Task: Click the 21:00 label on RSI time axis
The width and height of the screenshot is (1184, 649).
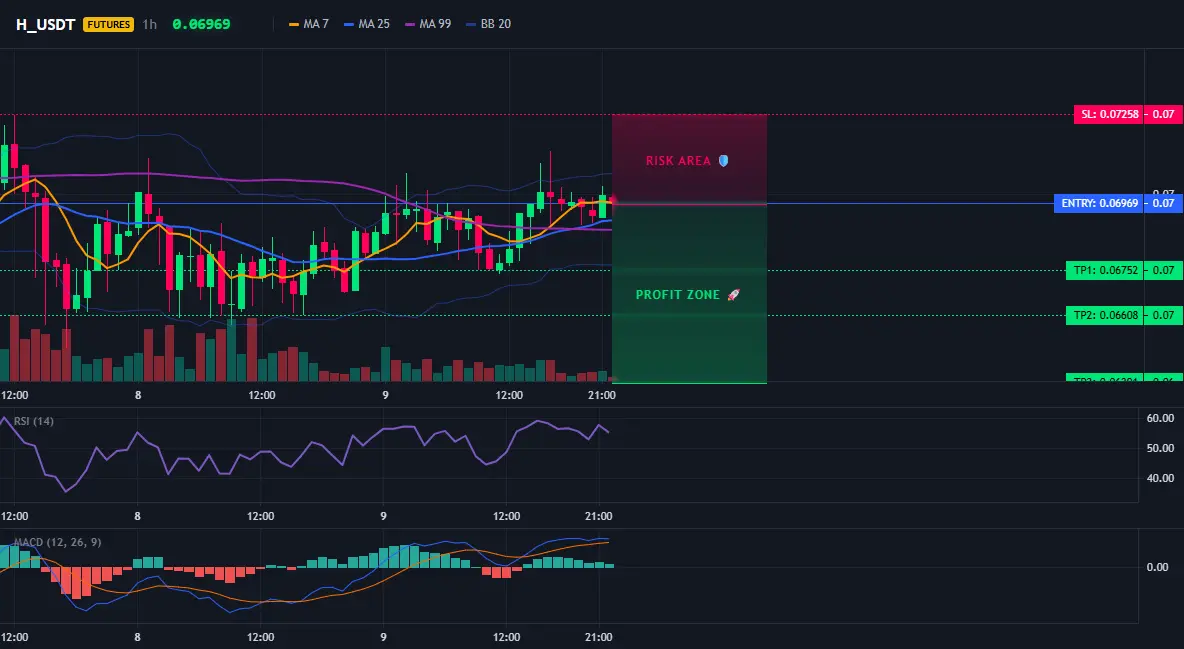Action: (599, 516)
